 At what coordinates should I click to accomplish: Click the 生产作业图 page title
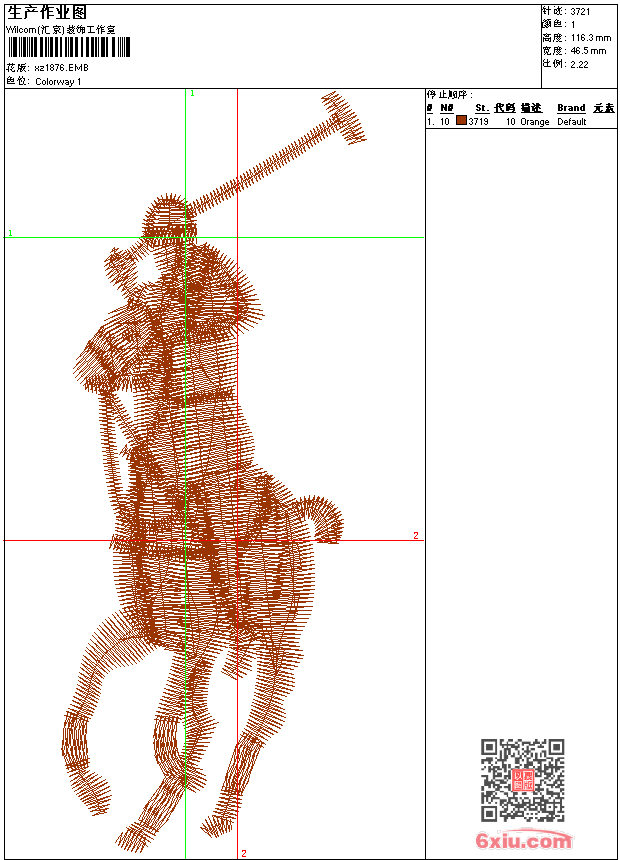coord(47,12)
